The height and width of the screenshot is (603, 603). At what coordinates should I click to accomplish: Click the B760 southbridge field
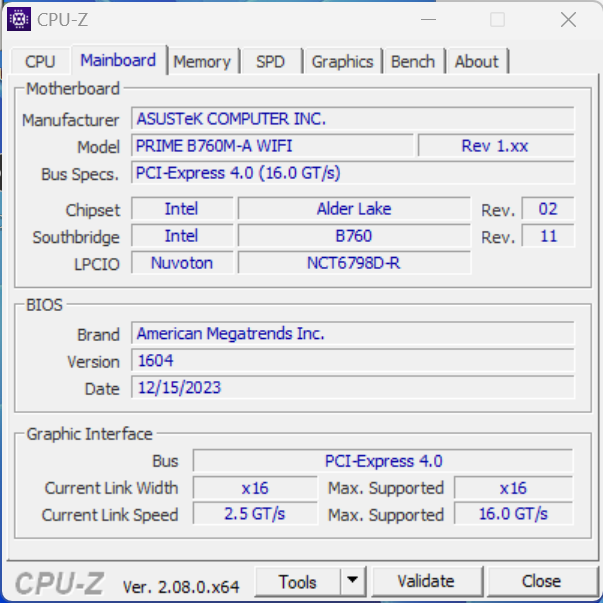(x=354, y=236)
